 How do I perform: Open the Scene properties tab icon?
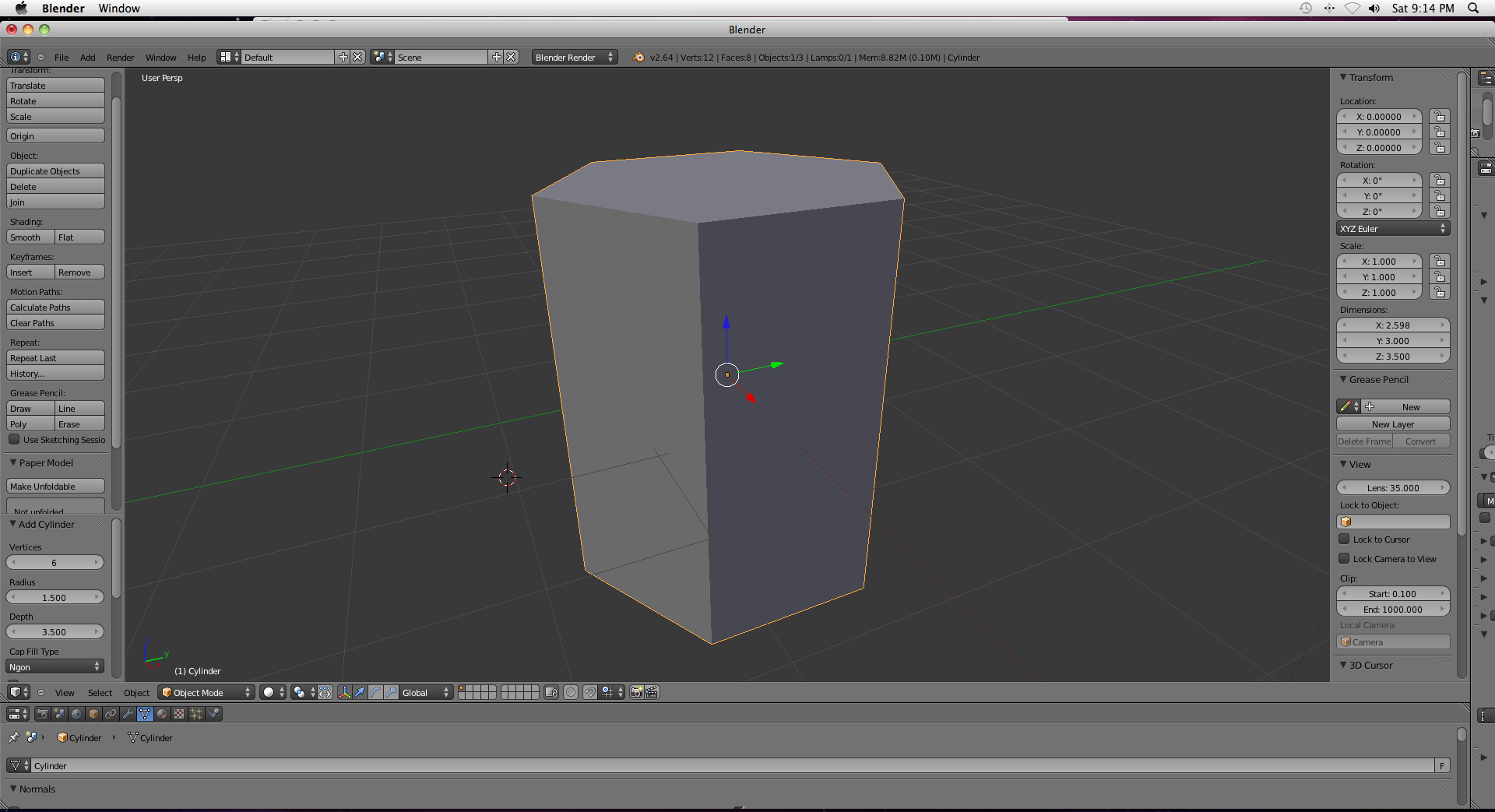tap(60, 714)
